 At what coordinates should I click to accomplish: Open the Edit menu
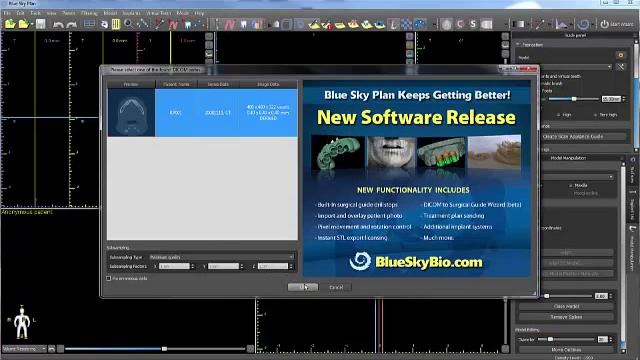point(20,13)
